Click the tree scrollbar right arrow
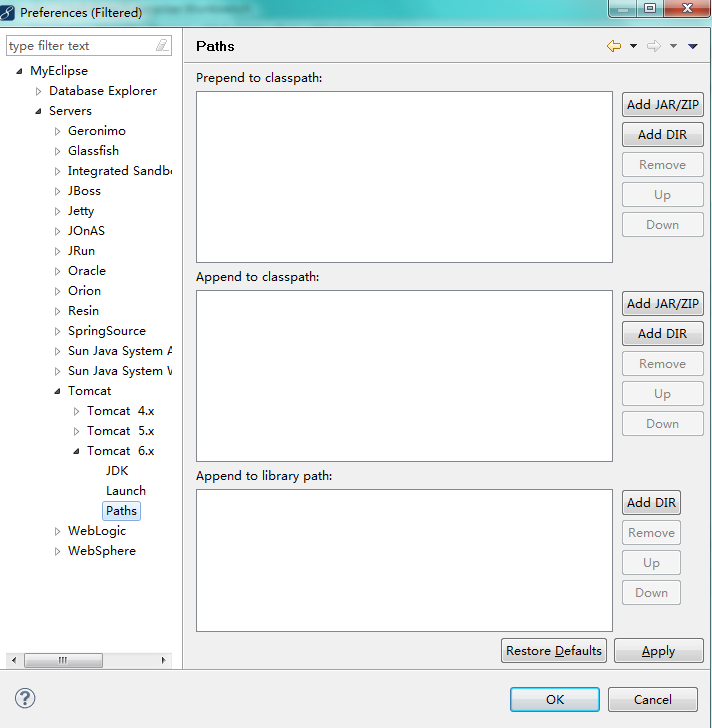 (x=163, y=660)
